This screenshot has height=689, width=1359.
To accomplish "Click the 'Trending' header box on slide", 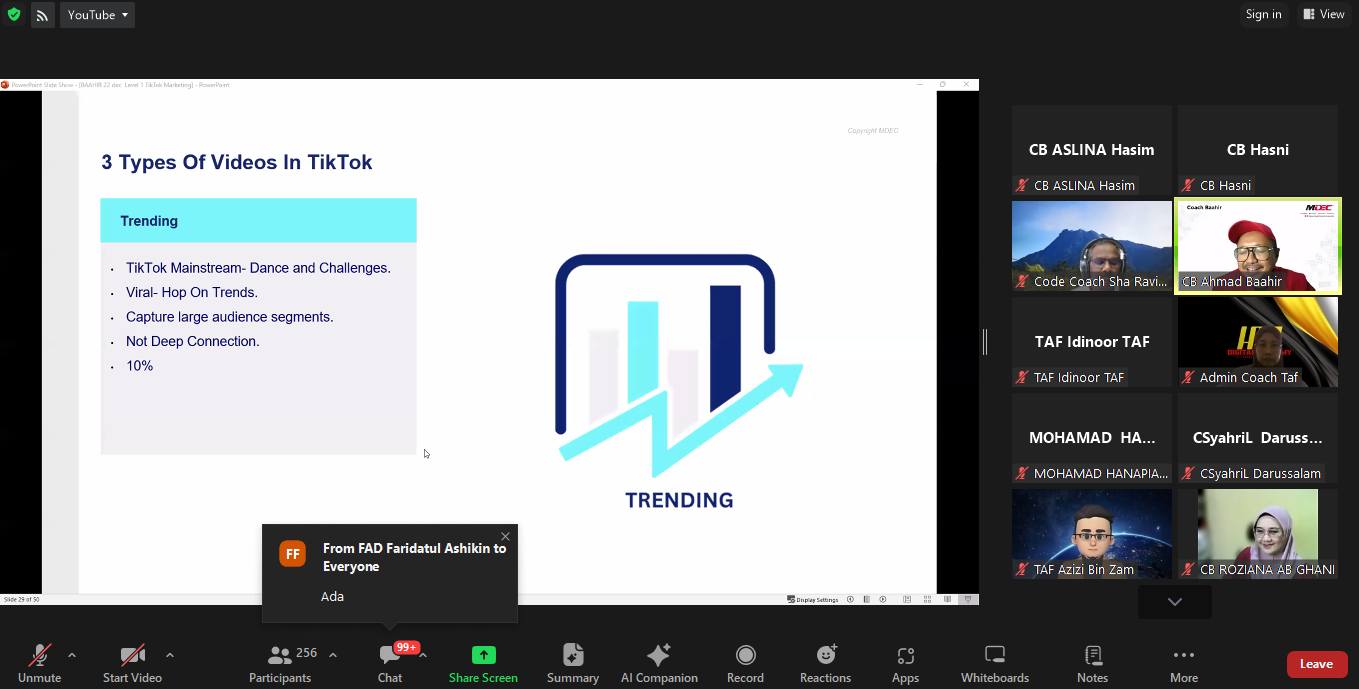I will 258,220.
